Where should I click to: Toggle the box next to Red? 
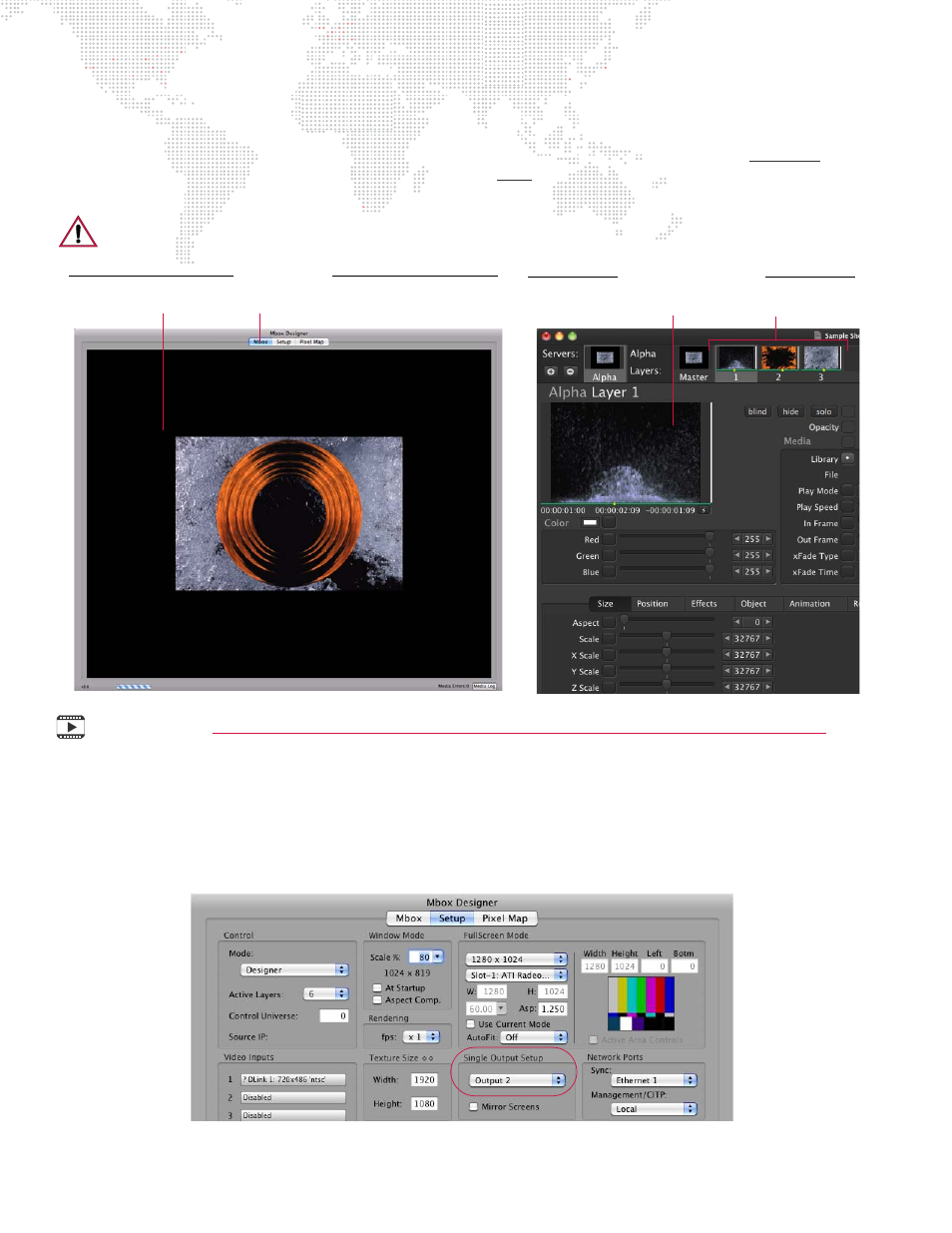(610, 540)
